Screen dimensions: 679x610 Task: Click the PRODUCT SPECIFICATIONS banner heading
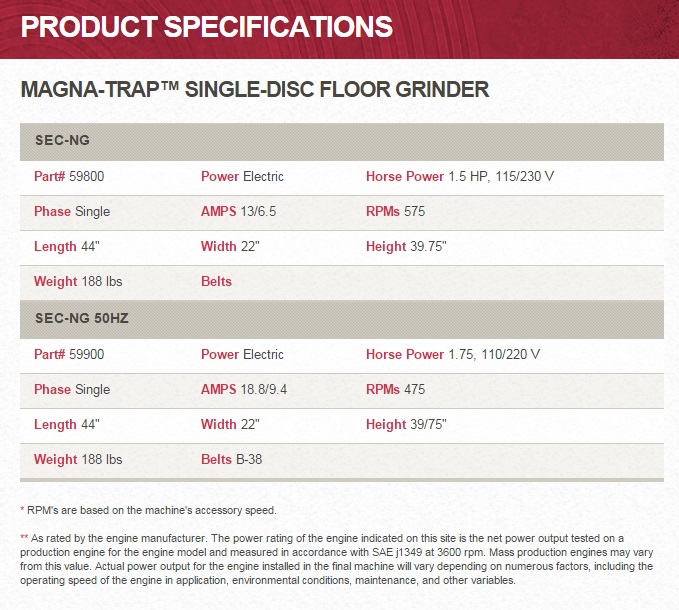[x=207, y=26]
